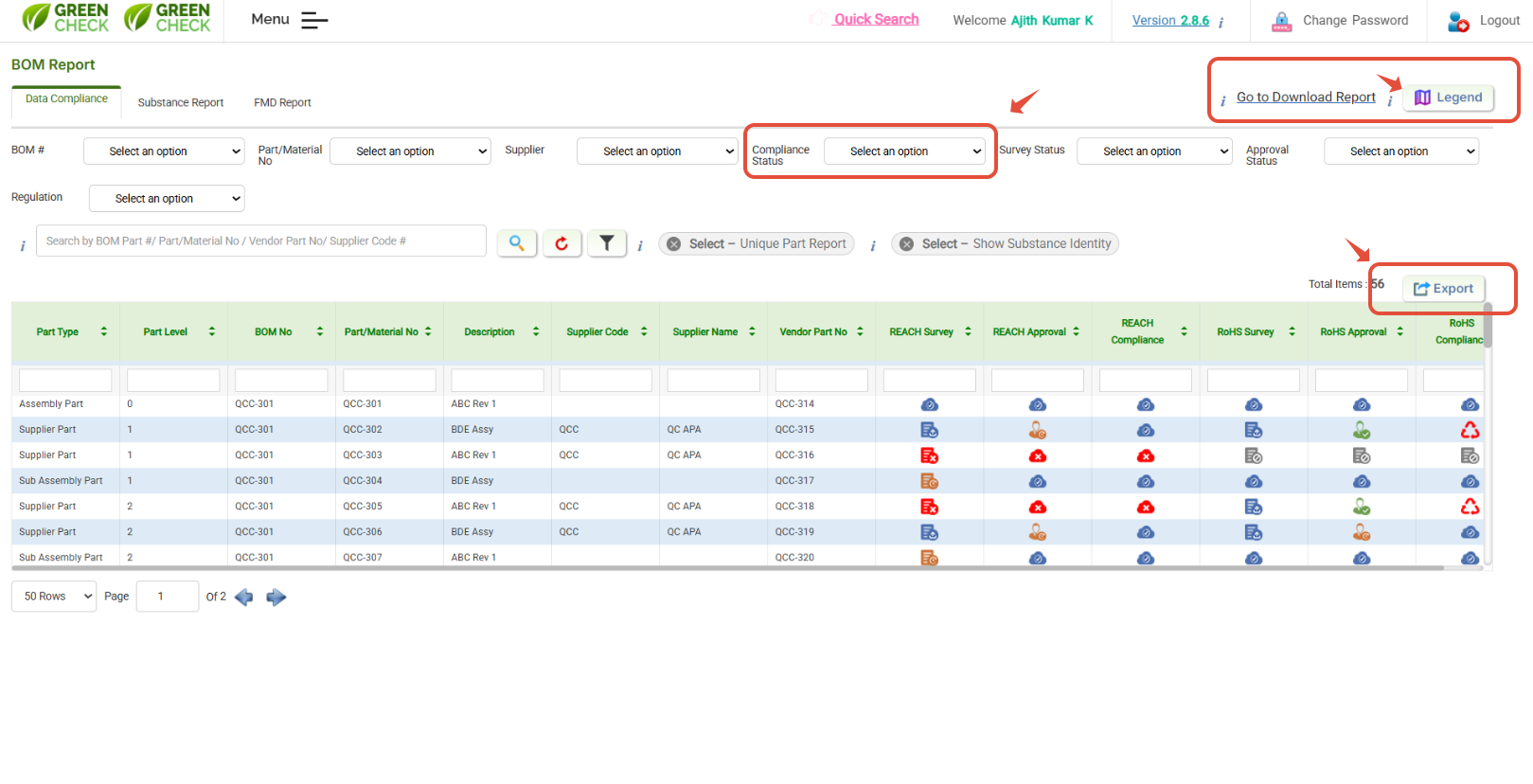Open the Compliance Status dropdown
The image size is (1533, 784).
tap(907, 151)
